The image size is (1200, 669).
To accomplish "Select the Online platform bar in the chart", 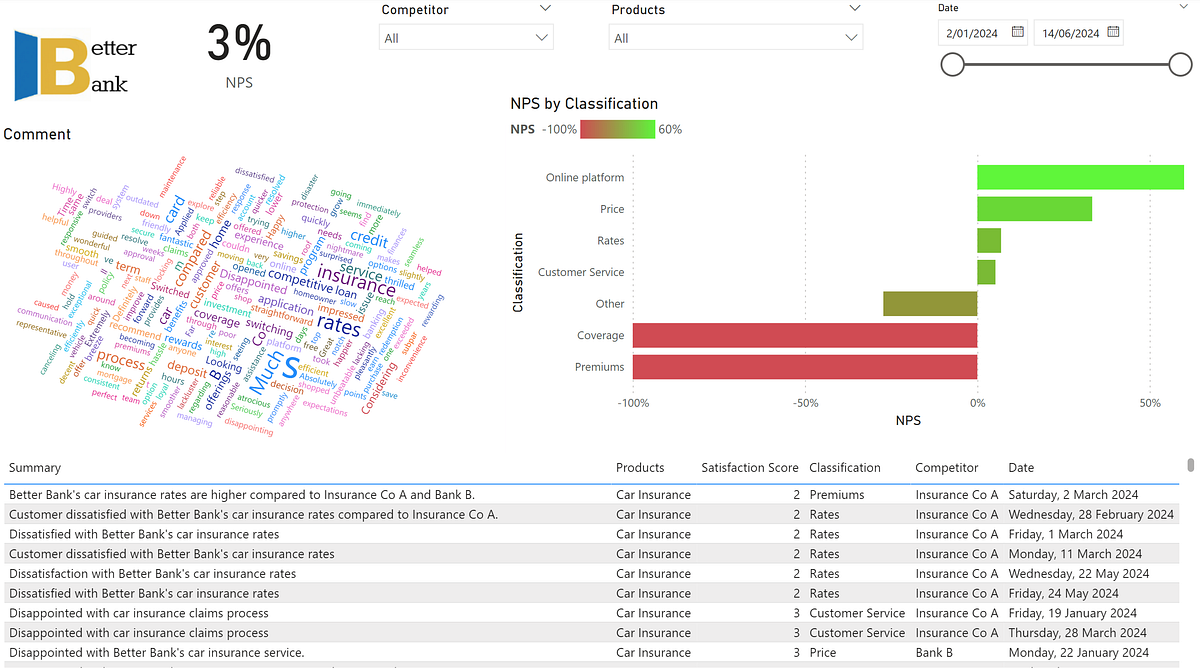I will (1080, 177).
